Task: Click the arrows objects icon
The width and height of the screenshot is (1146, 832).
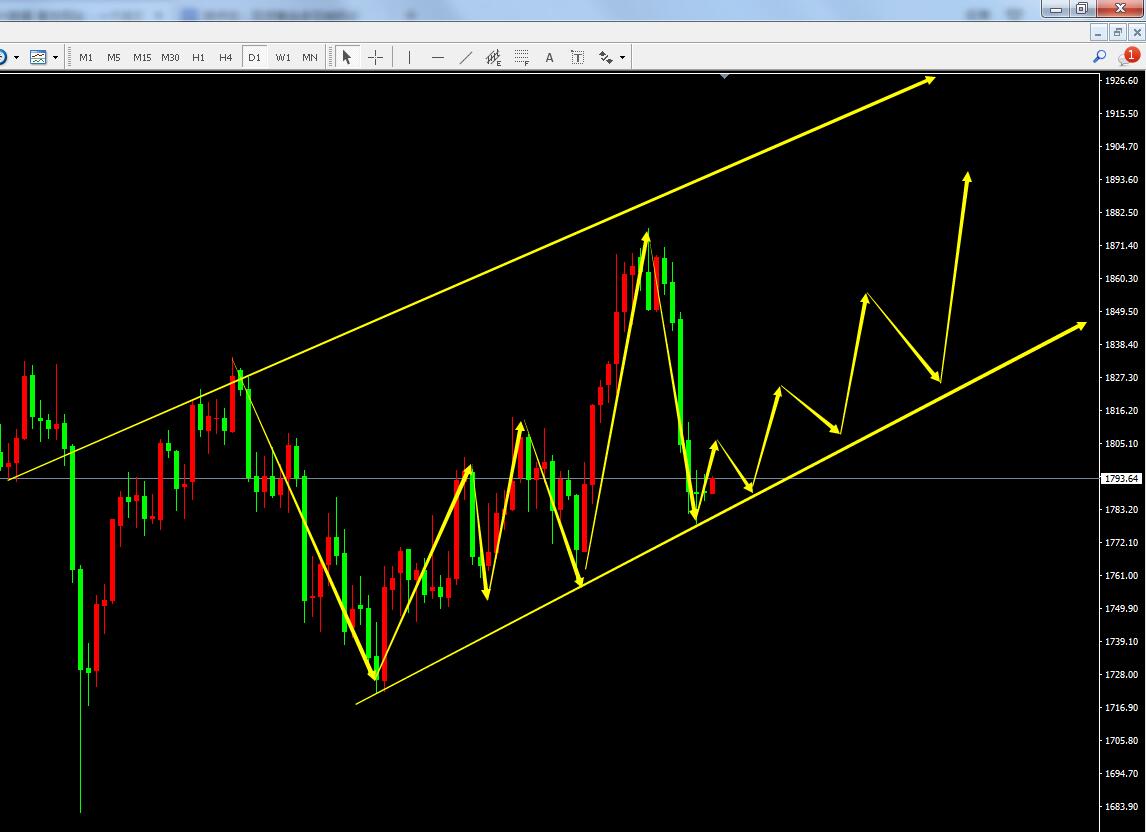Action: [x=606, y=57]
